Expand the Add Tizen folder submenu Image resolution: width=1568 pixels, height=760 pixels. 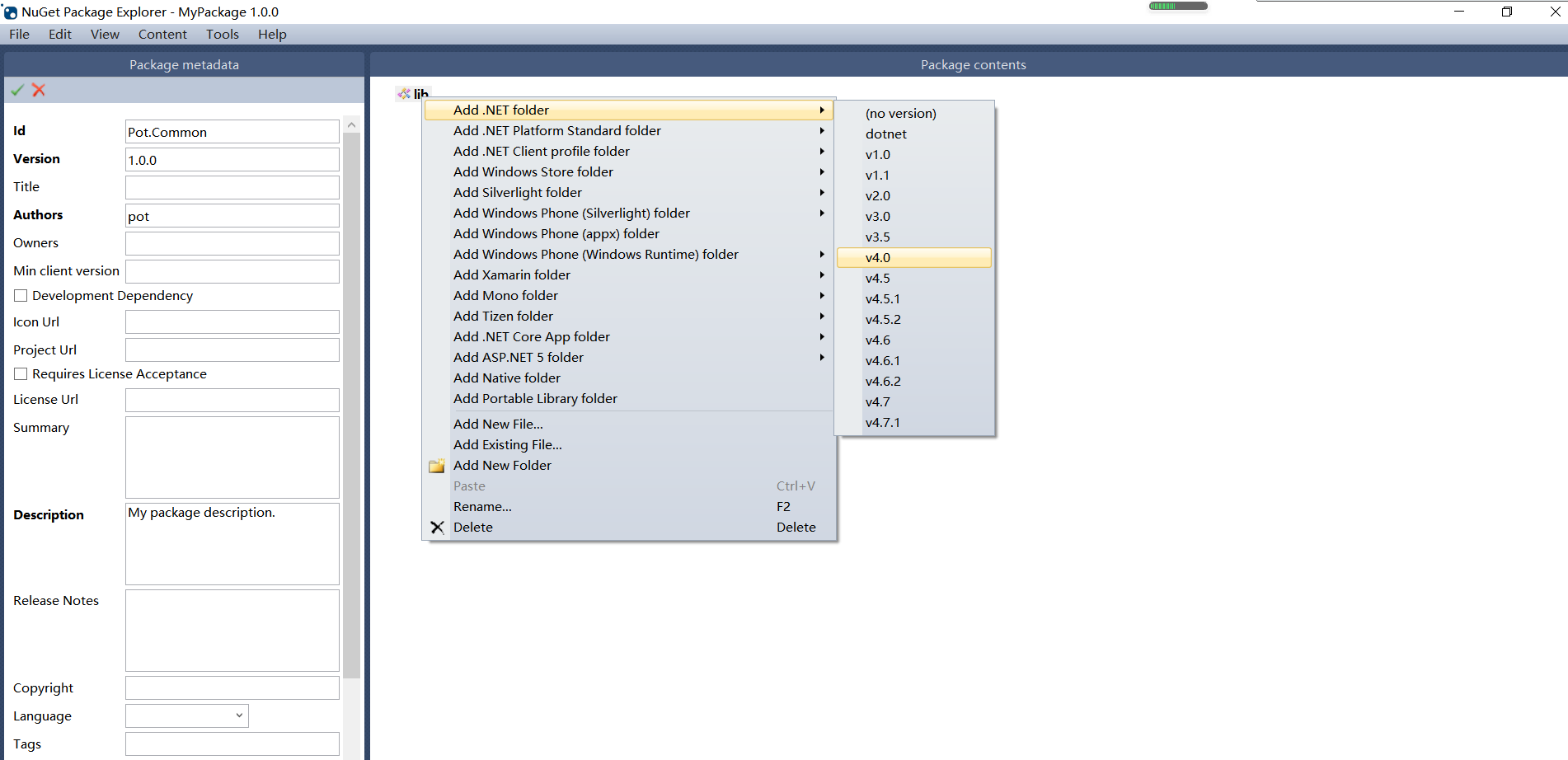pyautogui.click(x=629, y=317)
